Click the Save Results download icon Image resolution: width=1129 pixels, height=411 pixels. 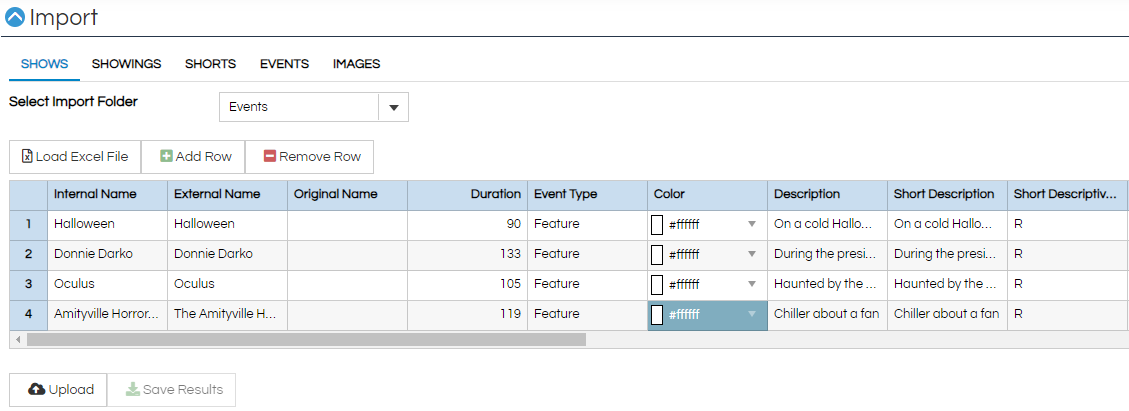[132, 389]
